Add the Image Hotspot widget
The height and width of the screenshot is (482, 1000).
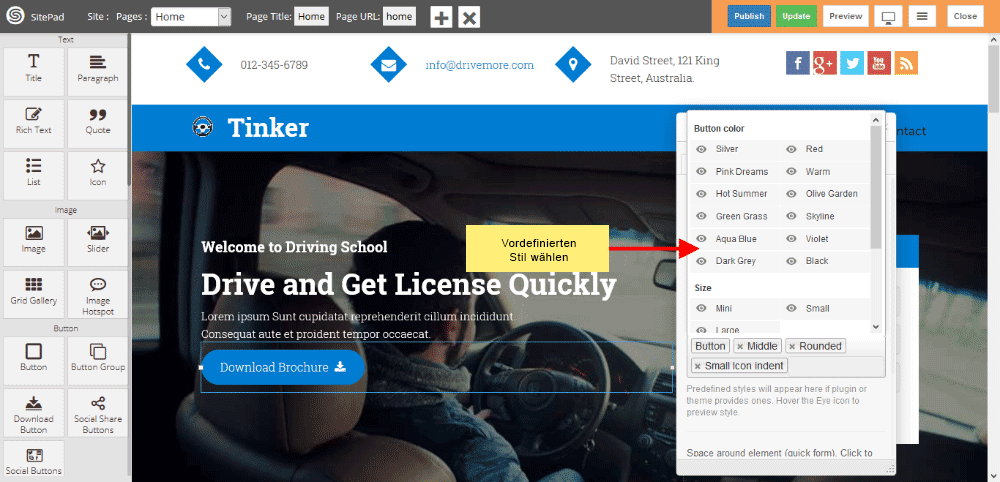coord(98,295)
